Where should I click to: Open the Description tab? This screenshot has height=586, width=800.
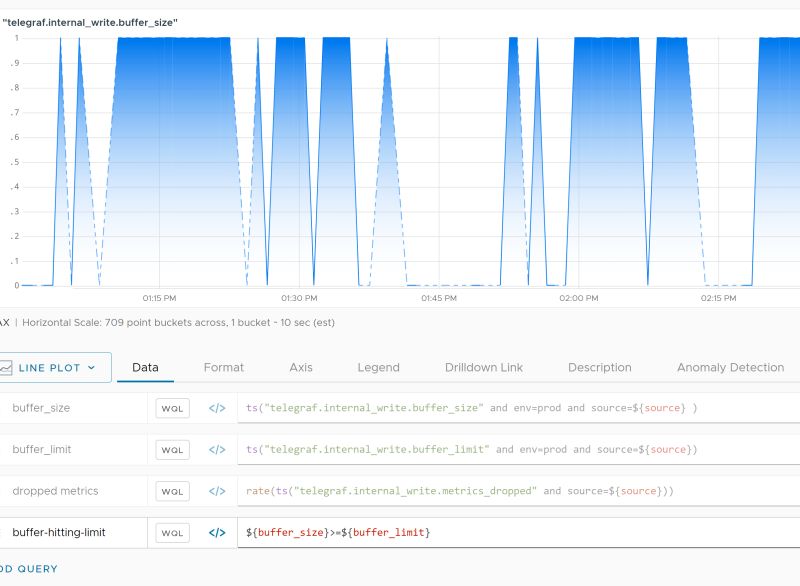tap(600, 367)
